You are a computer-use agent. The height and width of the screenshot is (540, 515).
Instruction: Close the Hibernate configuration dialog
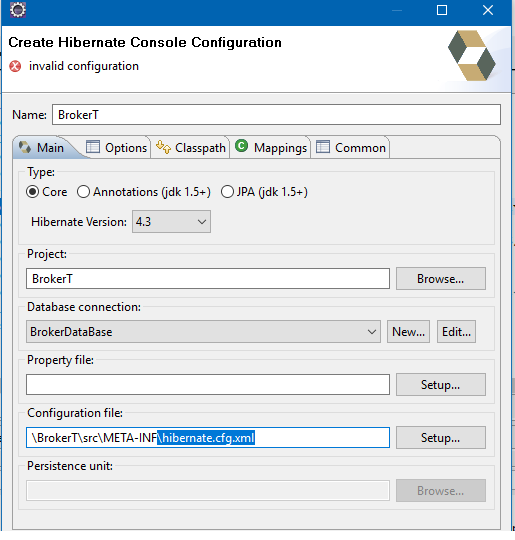tap(488, 10)
